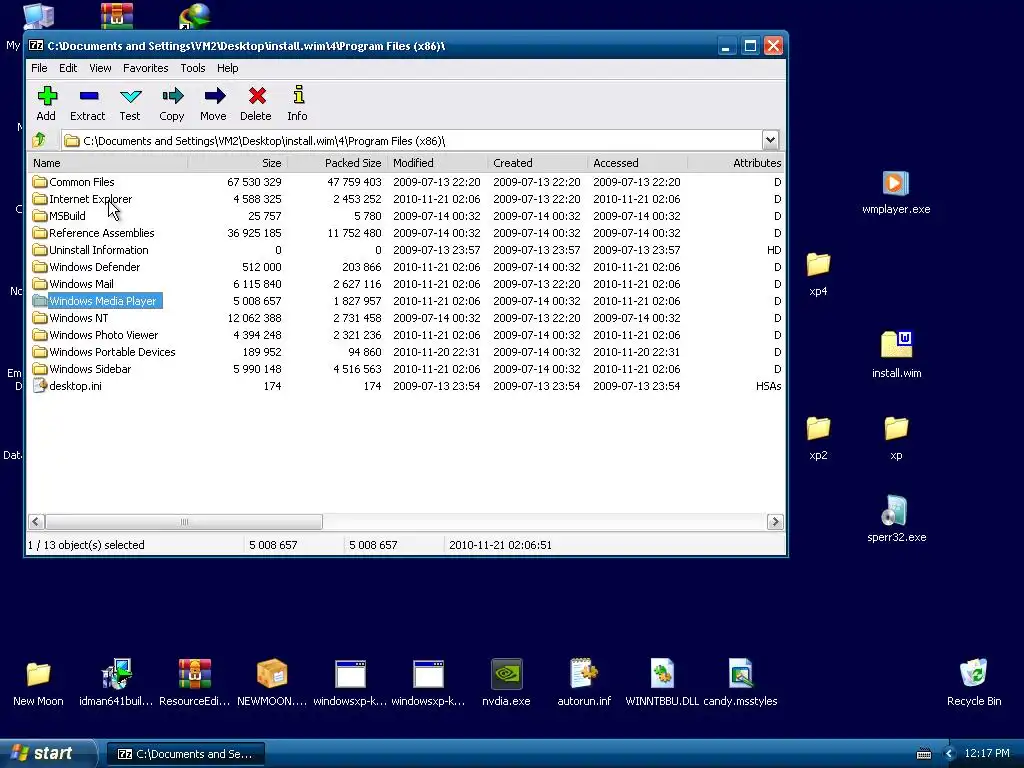The height and width of the screenshot is (768, 1024).
Task: Select the nvdia.exe desktop icon
Action: click(x=506, y=682)
